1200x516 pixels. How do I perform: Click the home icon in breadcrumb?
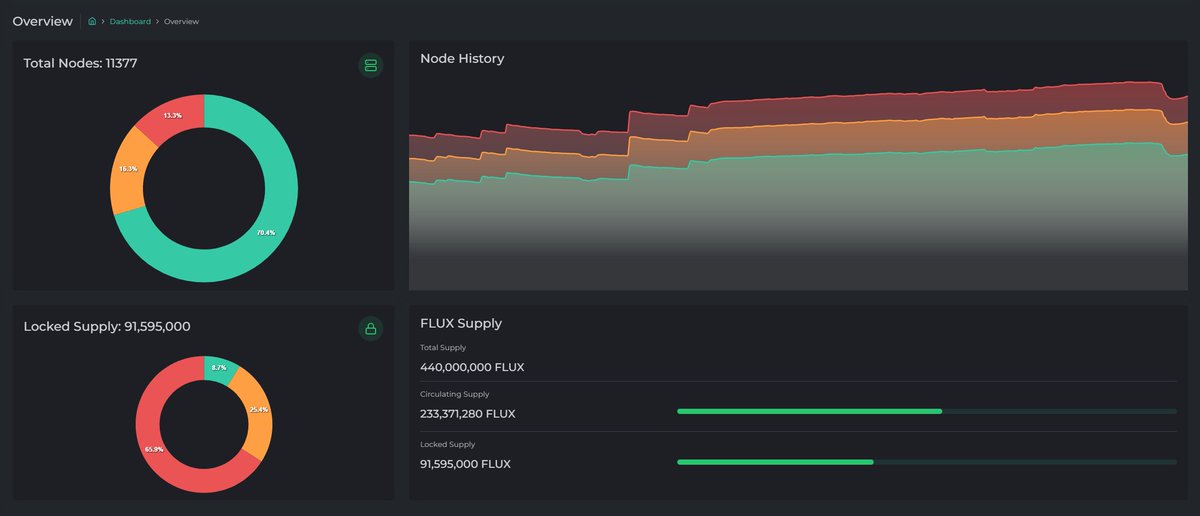click(92, 21)
